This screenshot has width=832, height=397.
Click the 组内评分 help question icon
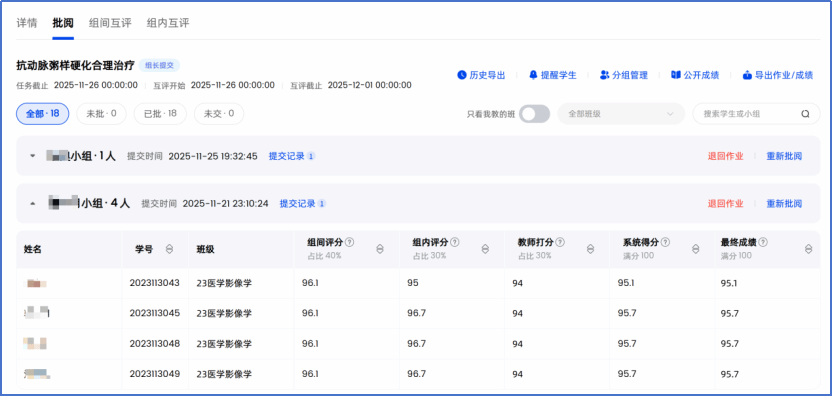coord(455,242)
